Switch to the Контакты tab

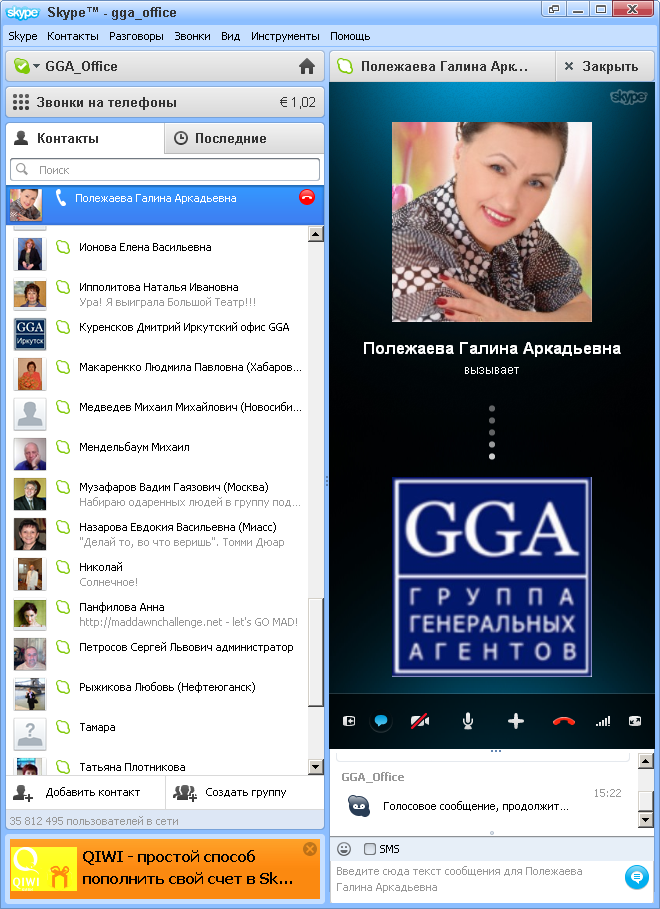pos(85,139)
